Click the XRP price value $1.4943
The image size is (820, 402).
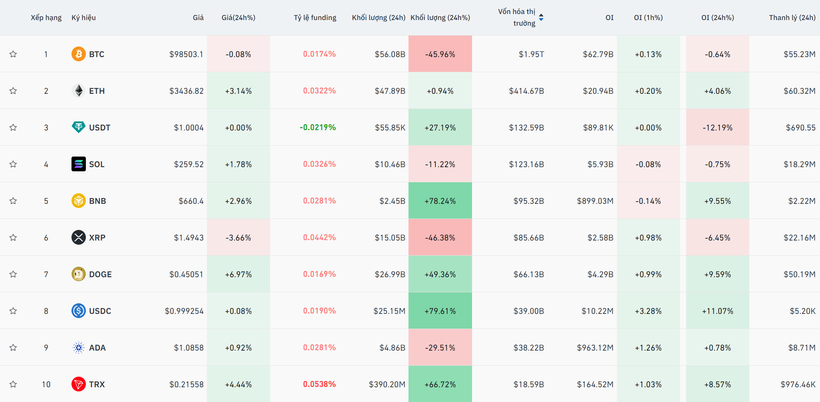(x=187, y=238)
